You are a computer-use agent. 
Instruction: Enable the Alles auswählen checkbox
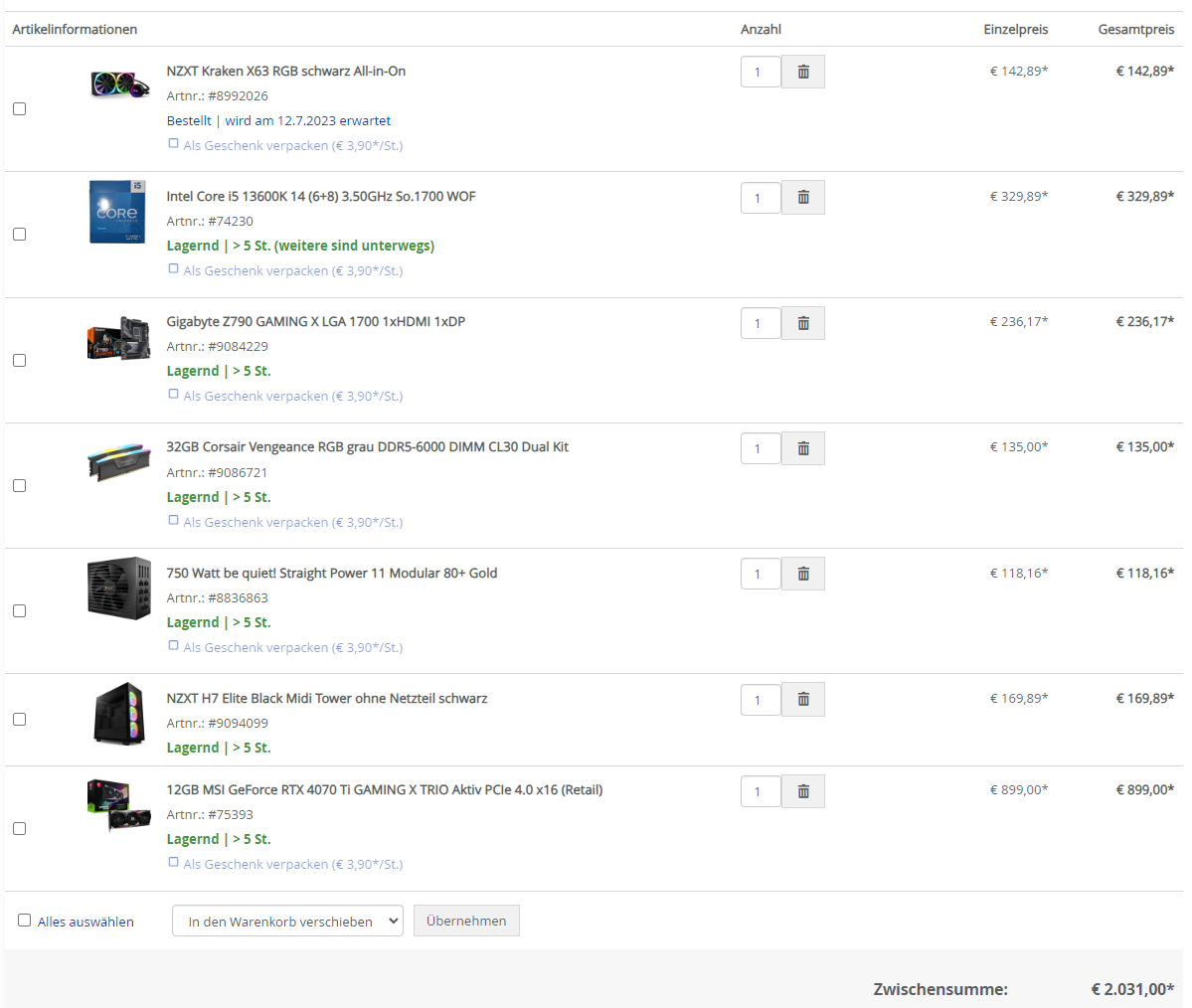(x=24, y=921)
